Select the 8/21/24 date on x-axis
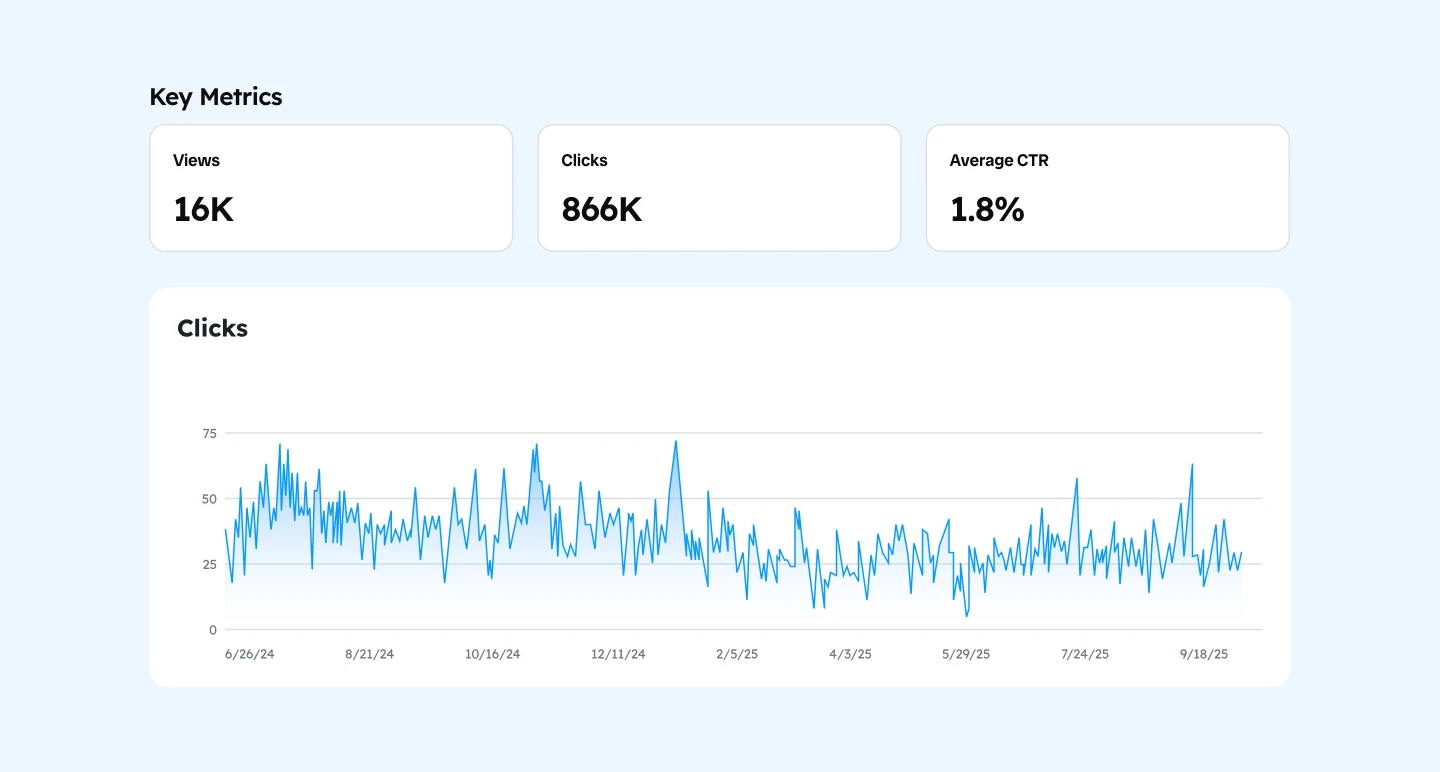Screen dimensions: 1440x772 [370, 654]
